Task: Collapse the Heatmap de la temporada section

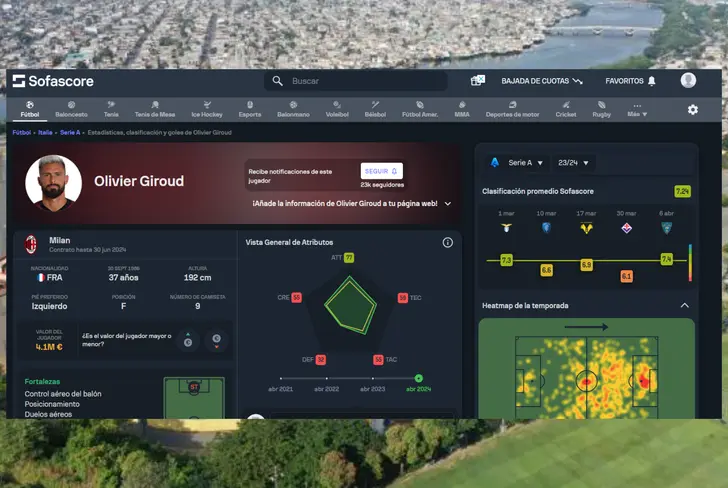Action: 684,306
